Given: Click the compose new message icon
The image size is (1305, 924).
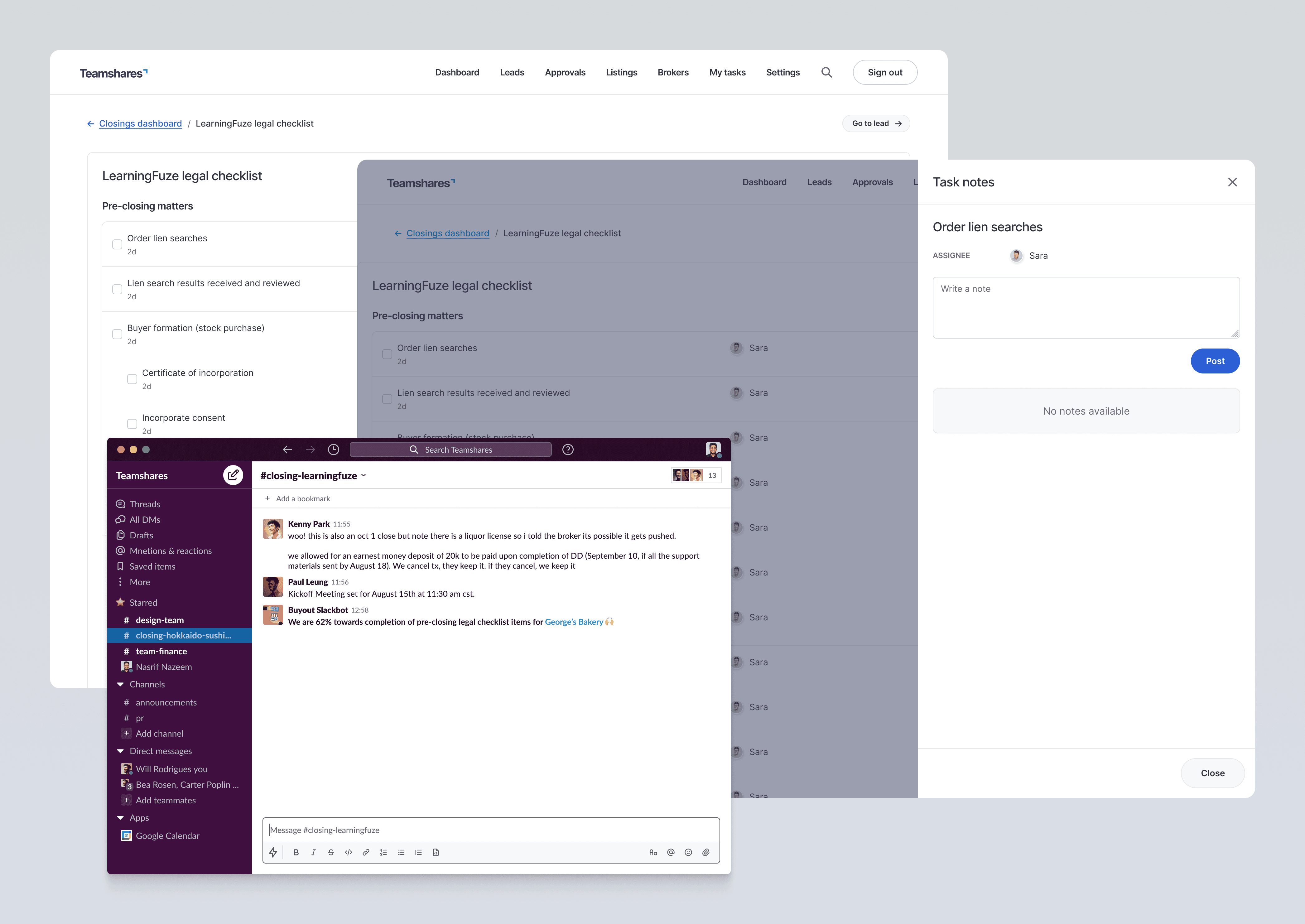Looking at the screenshot, I should coord(233,475).
